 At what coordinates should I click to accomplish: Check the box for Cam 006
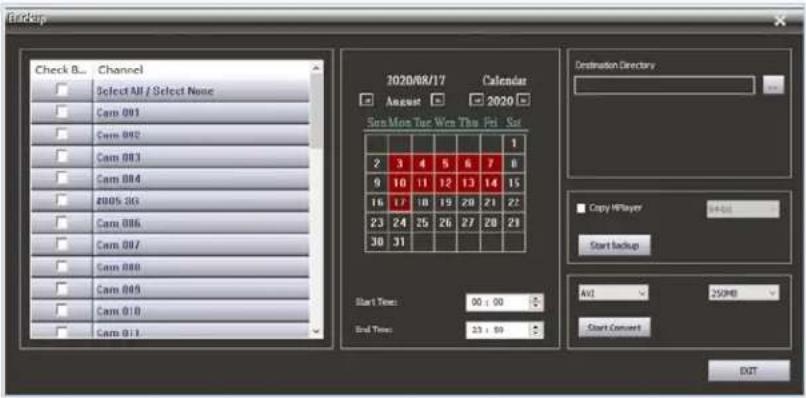coord(62,223)
